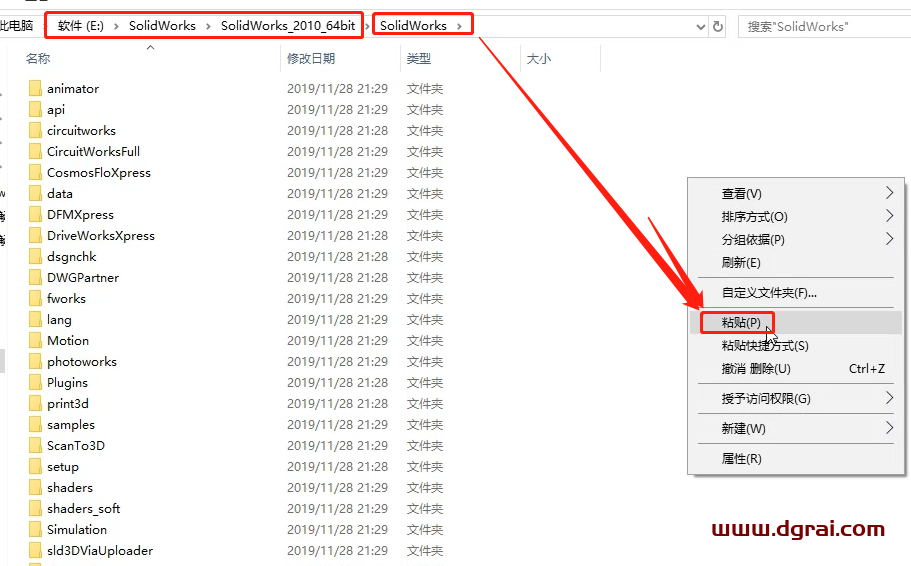Viewport: 911px width, 566px height.
Task: Expand the 新建(W) submenu arrow
Action: (889, 428)
